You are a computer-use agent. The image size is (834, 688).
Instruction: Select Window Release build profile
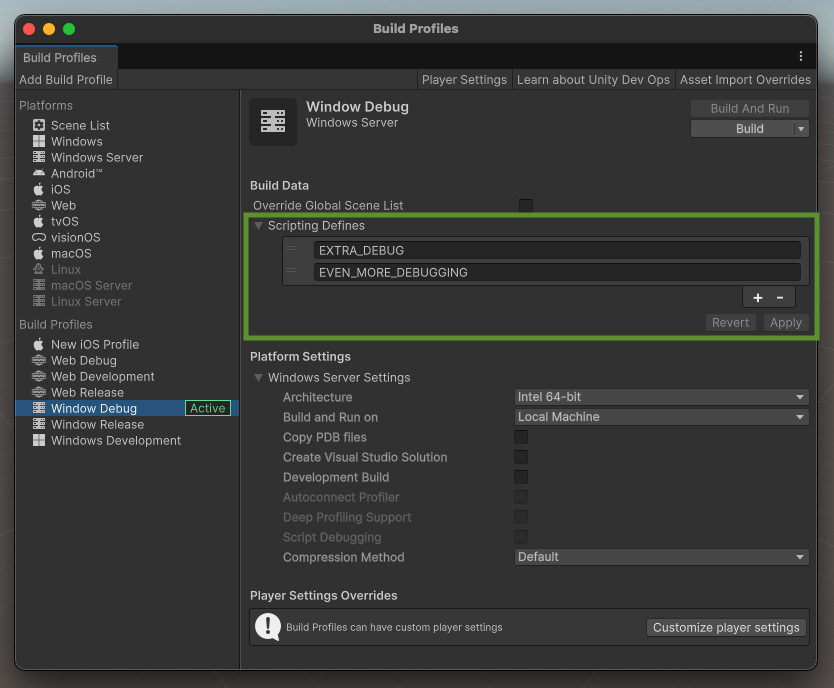point(127,424)
